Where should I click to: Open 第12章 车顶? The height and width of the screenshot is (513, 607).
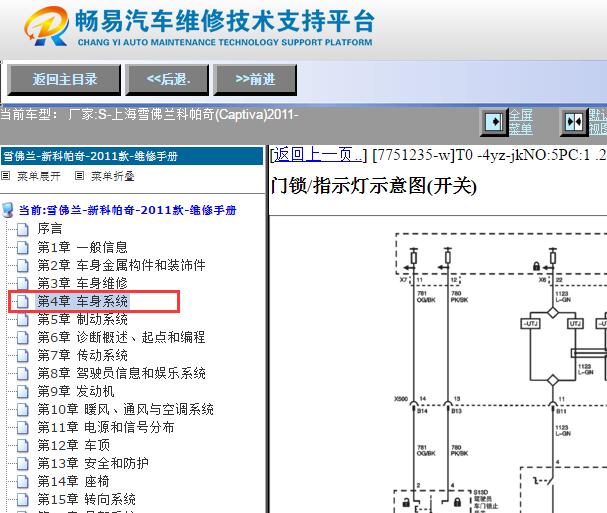tap(74, 445)
